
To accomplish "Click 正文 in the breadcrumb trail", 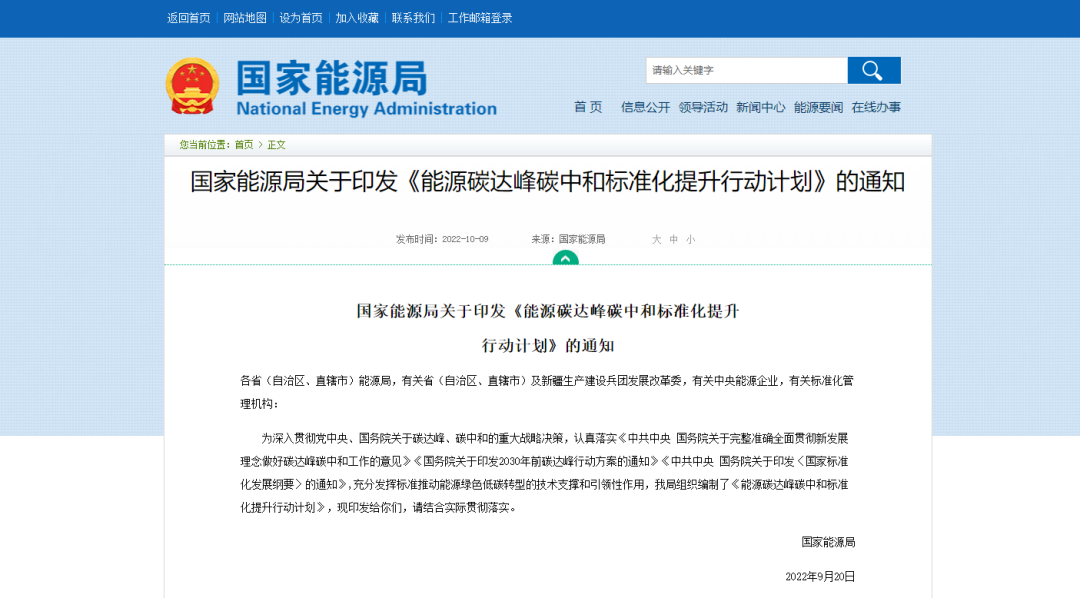I will point(276,144).
